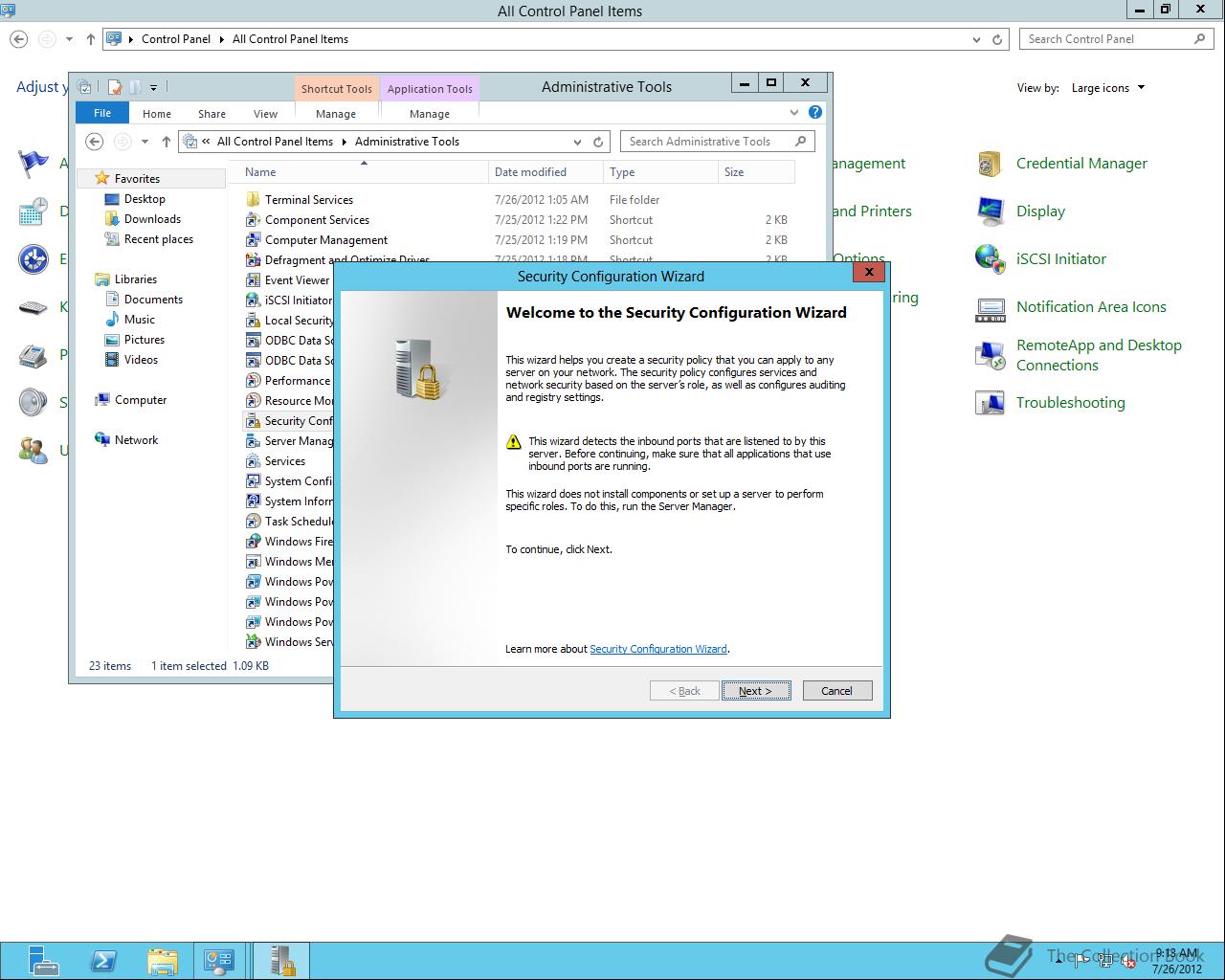The height and width of the screenshot is (980, 1225).
Task: Open the Display control panel item
Action: click(x=1041, y=211)
